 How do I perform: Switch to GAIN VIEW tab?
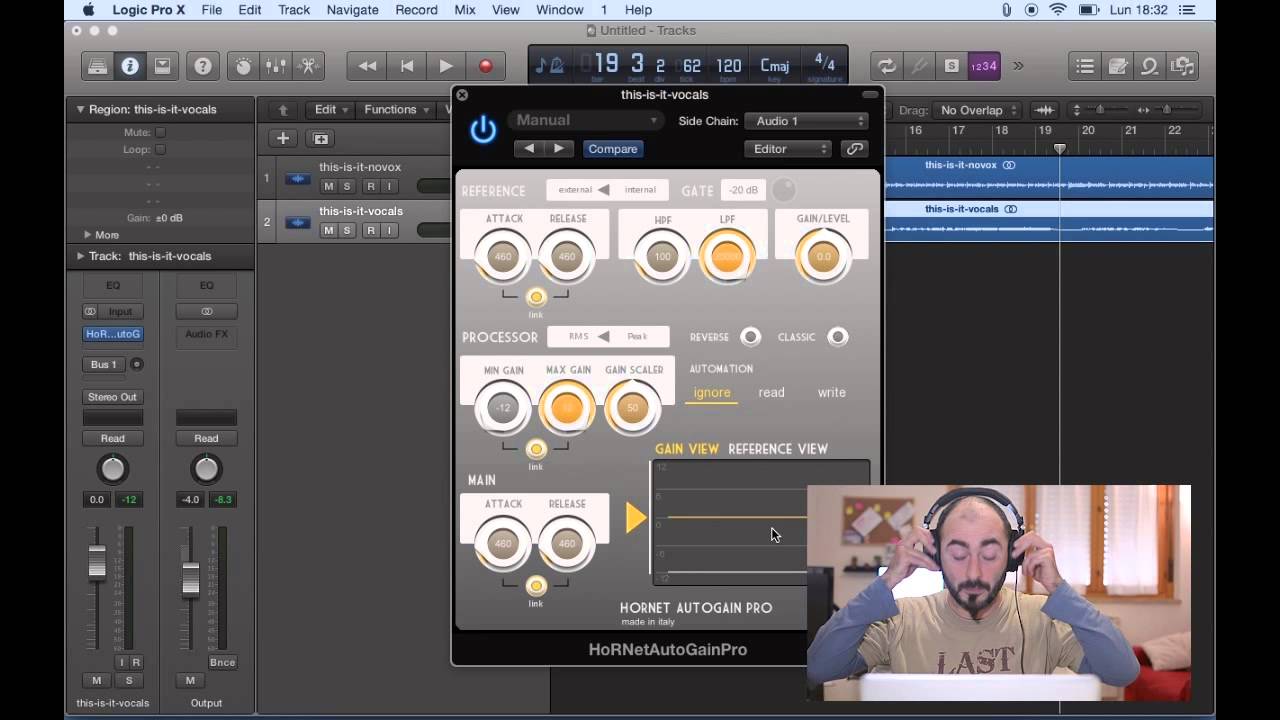pyautogui.click(x=687, y=449)
